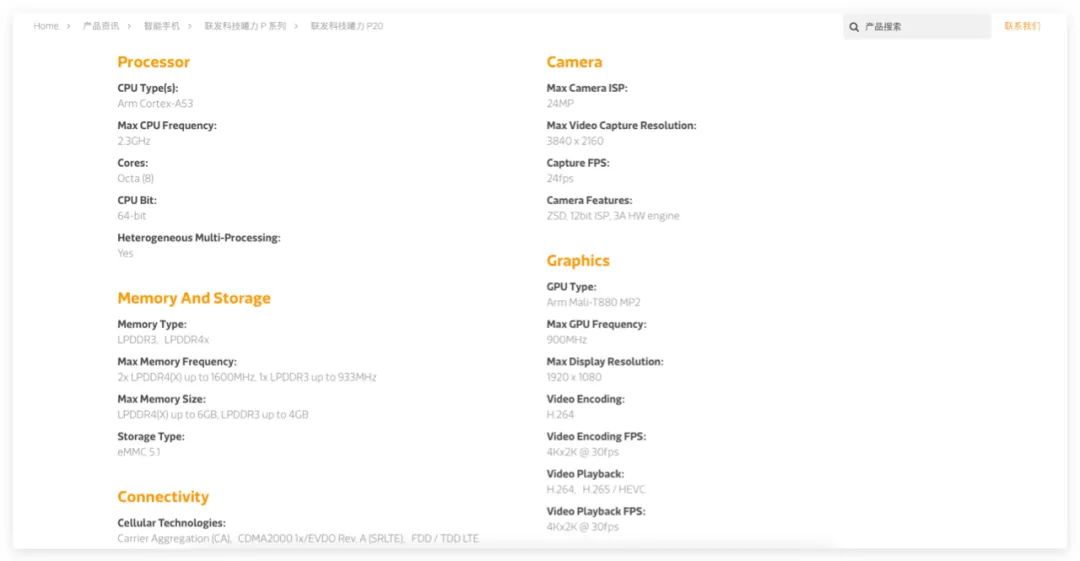Select the 联发科技曦力 P20 breadcrumb item
Viewport: 1080px width, 561px height.
pyautogui.click(x=347, y=26)
